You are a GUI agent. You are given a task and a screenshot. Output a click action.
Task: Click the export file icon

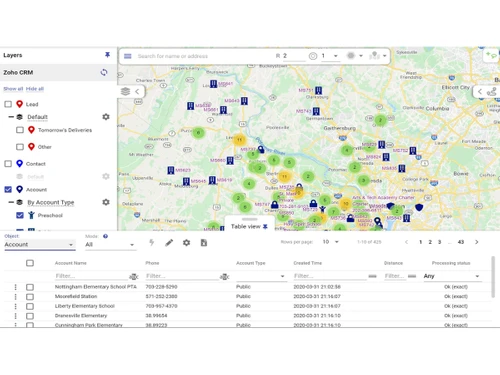pyautogui.click(x=204, y=243)
